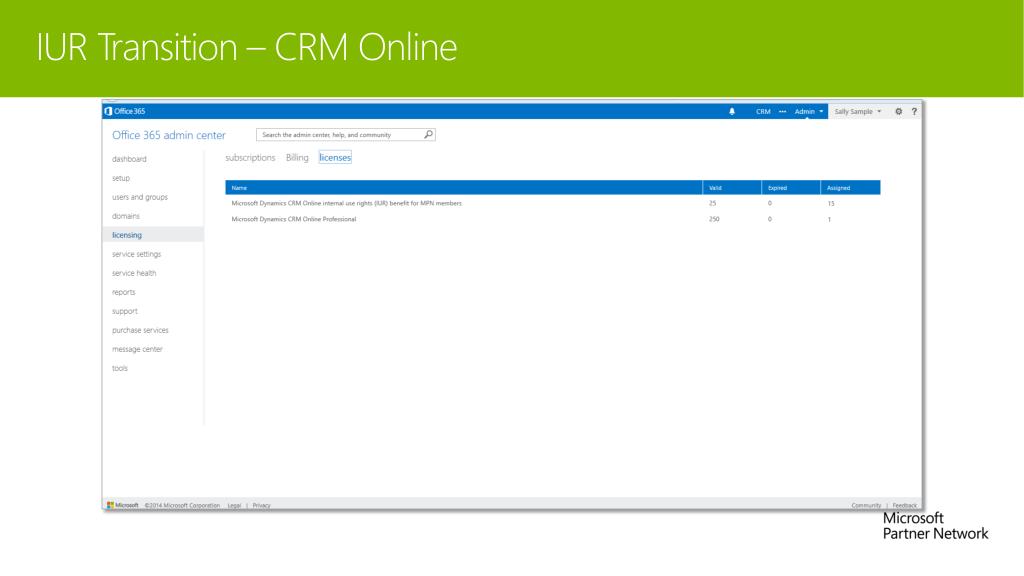The image size is (1024, 576).
Task: Open support in the sidebar
Action: pos(125,310)
